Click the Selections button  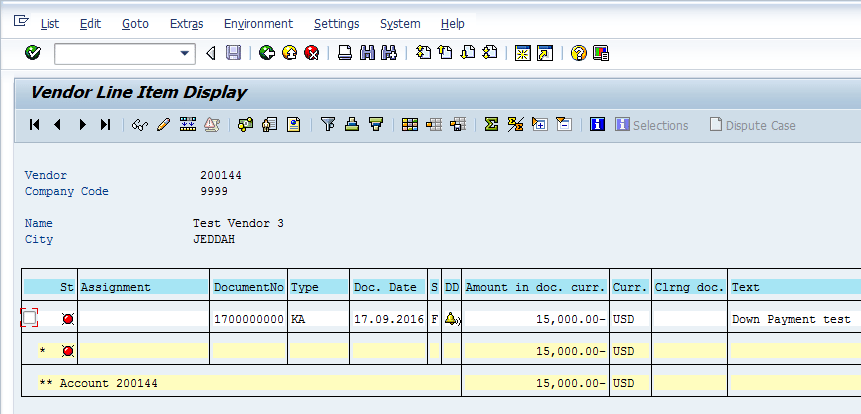click(x=651, y=125)
